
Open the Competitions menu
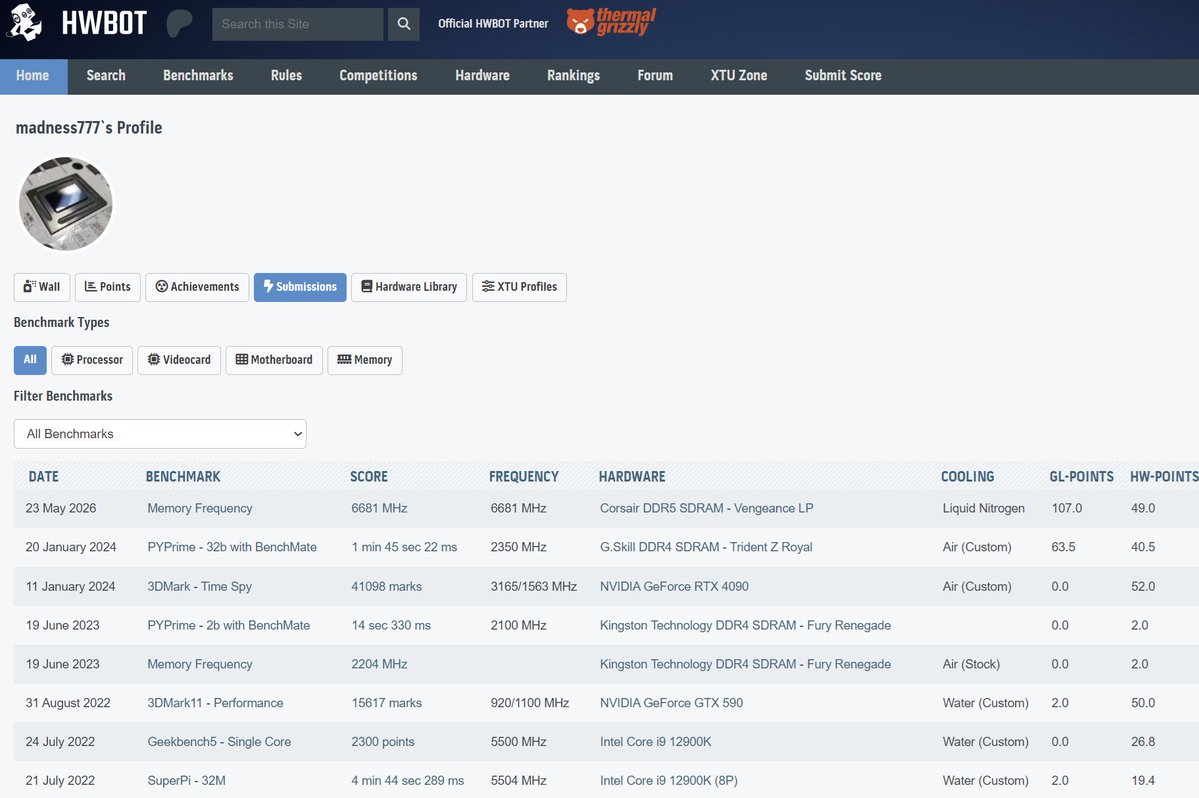click(x=379, y=76)
